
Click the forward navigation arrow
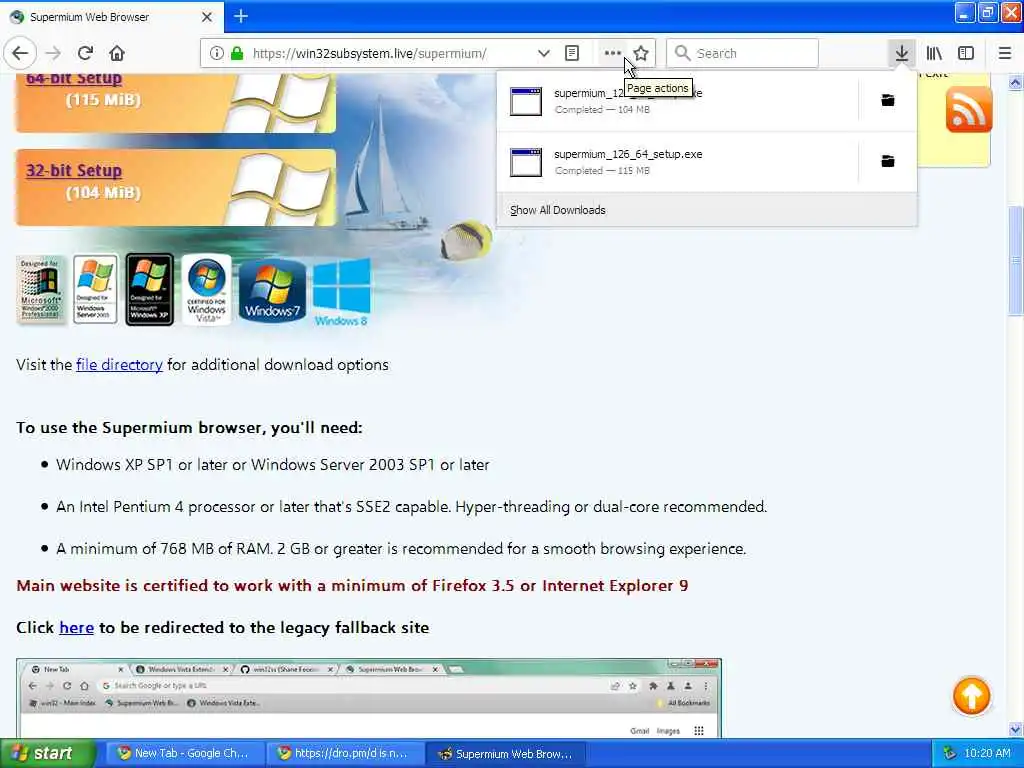(54, 53)
